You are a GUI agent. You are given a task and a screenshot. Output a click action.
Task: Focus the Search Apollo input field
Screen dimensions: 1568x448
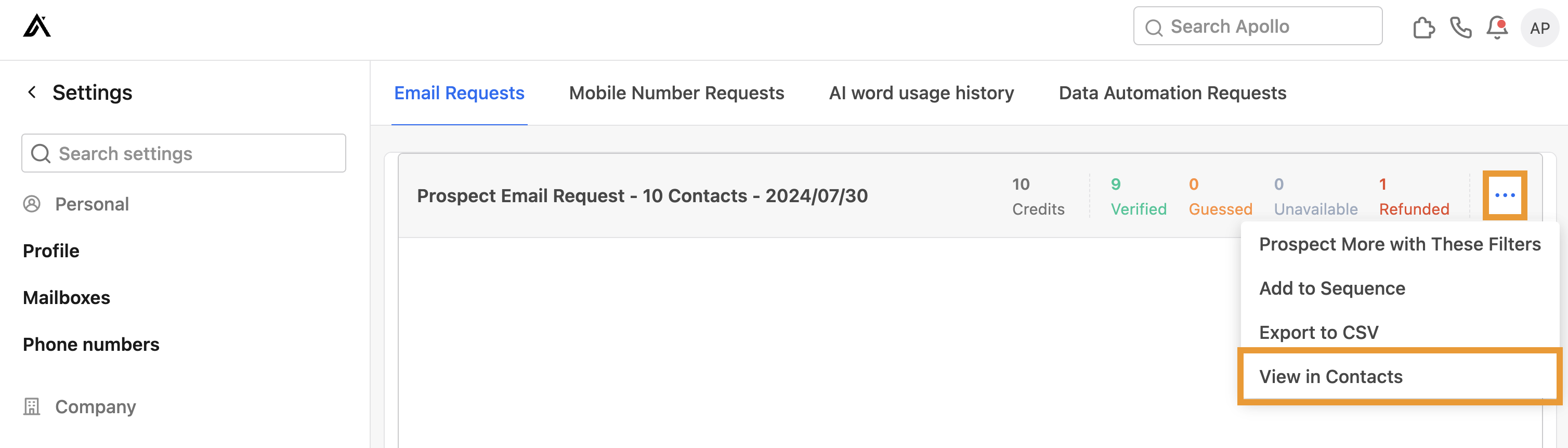coord(1266,26)
